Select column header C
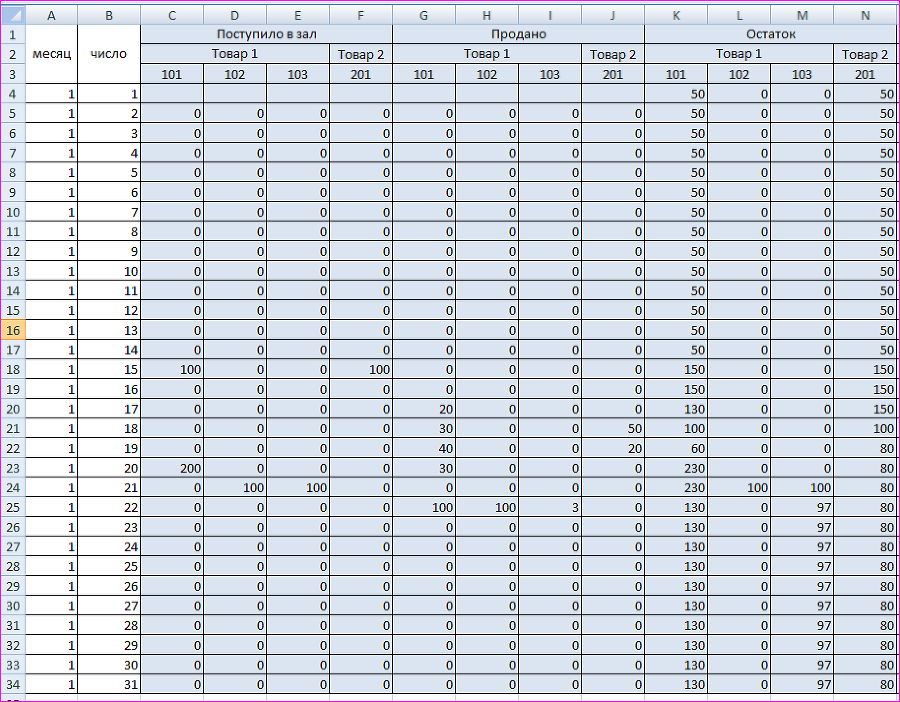This screenshot has width=900, height=702. pyautogui.click(x=172, y=15)
